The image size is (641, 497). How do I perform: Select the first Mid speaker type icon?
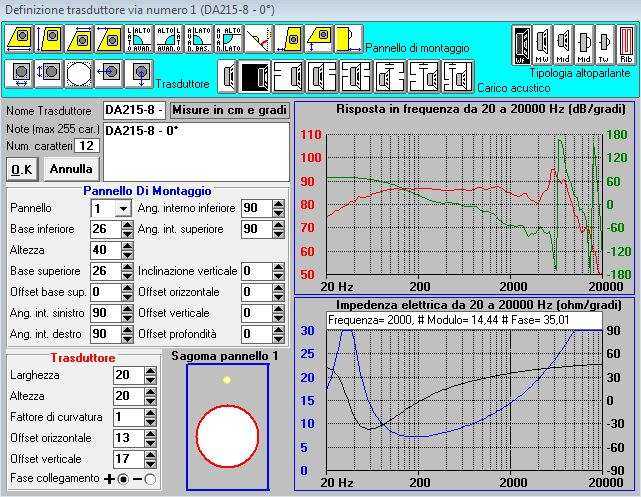pyautogui.click(x=563, y=45)
